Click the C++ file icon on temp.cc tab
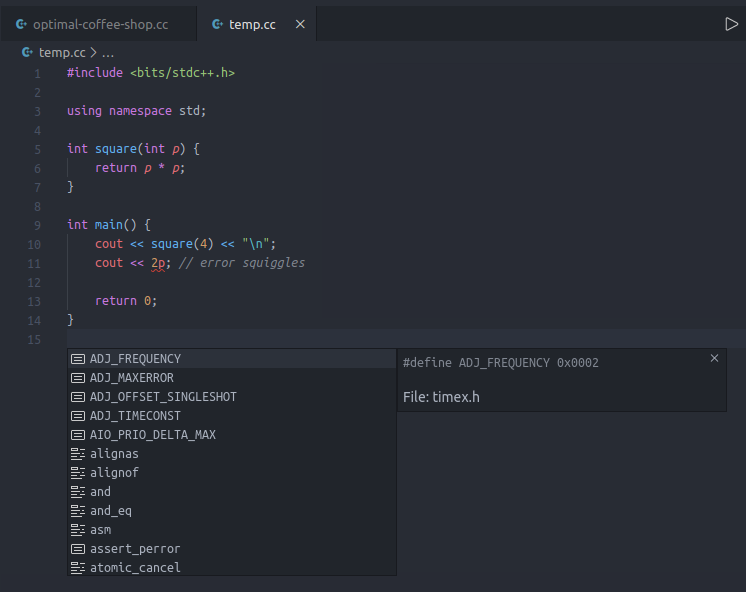This screenshot has height=592, width=746. 217,24
